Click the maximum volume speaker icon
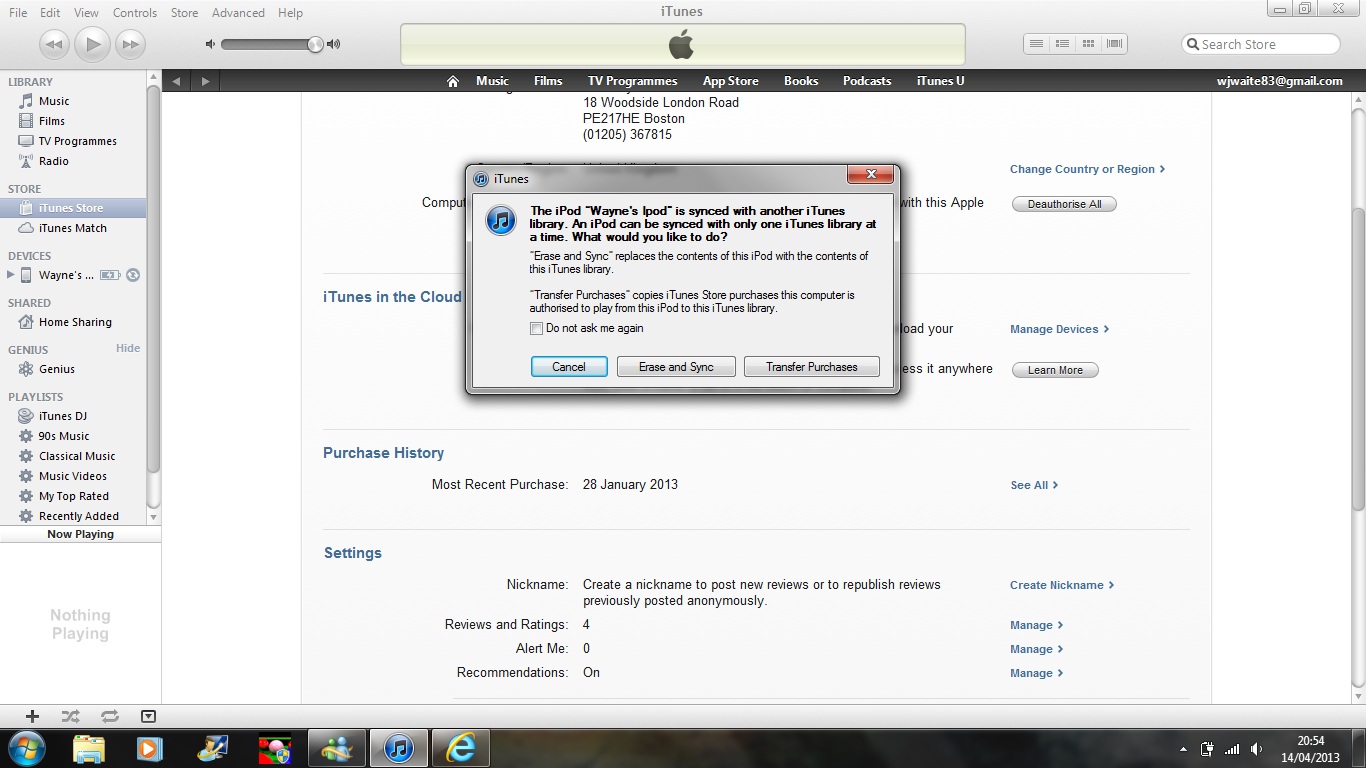The height and width of the screenshot is (768, 1366). [x=334, y=44]
